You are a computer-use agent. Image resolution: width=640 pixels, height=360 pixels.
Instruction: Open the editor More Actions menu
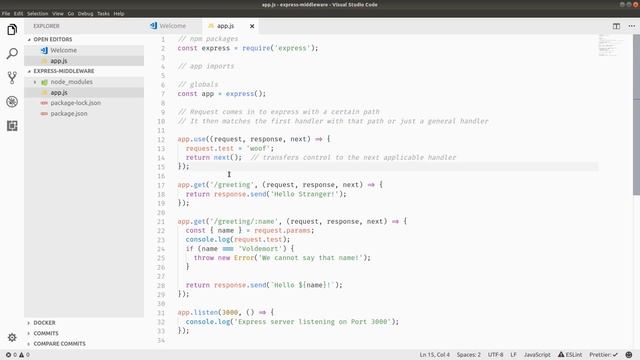point(631,26)
